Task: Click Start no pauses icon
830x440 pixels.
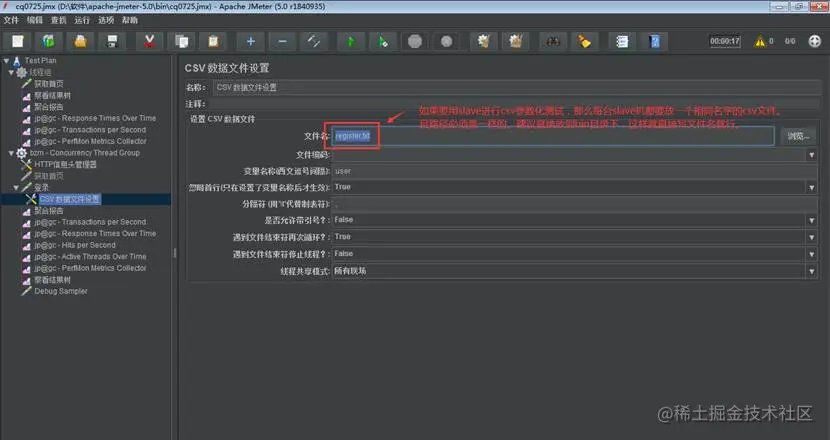Action: point(383,41)
